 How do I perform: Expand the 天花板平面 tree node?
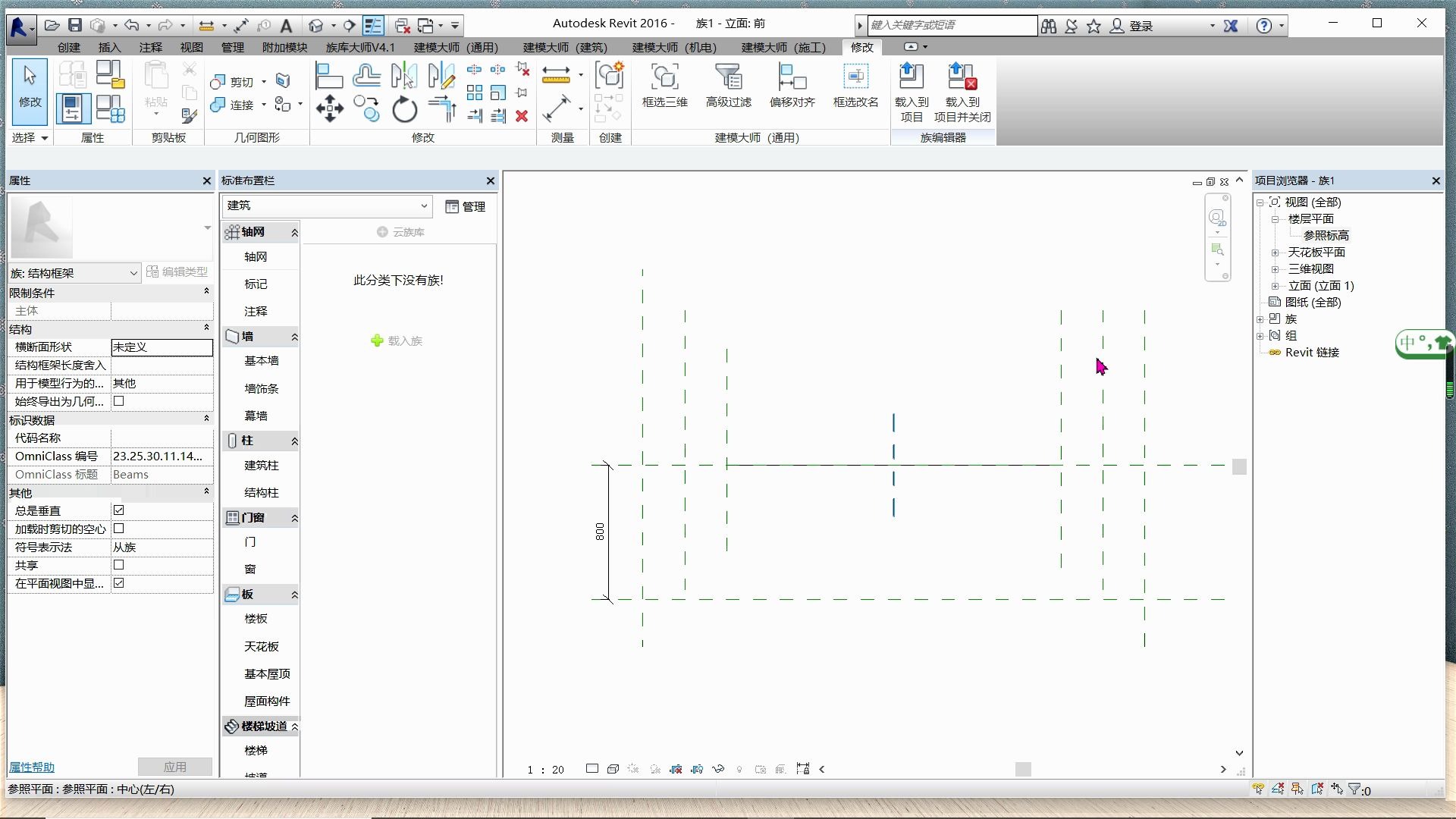click(x=1276, y=253)
